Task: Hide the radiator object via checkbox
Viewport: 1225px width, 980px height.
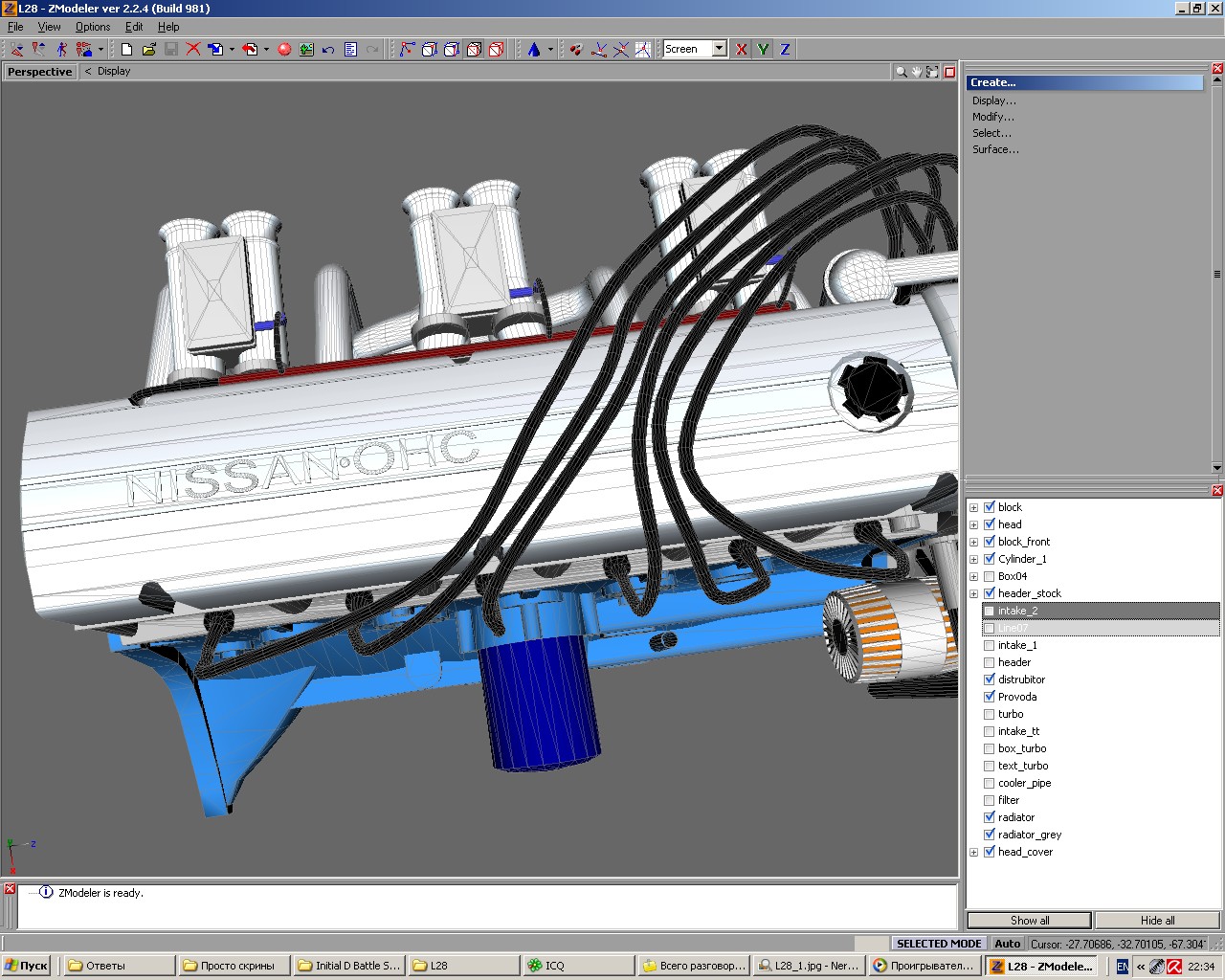Action: tap(990, 817)
